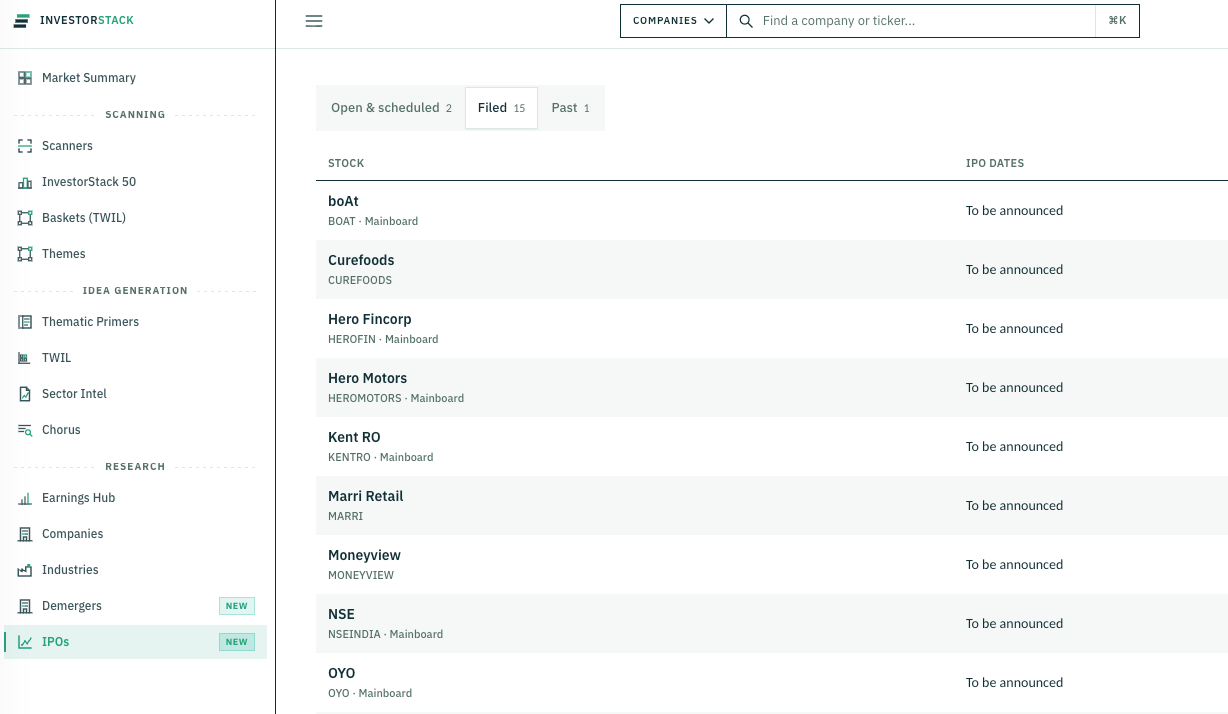Click the 'NSEINDIA · Mainboard' ticker text

click(x=385, y=634)
